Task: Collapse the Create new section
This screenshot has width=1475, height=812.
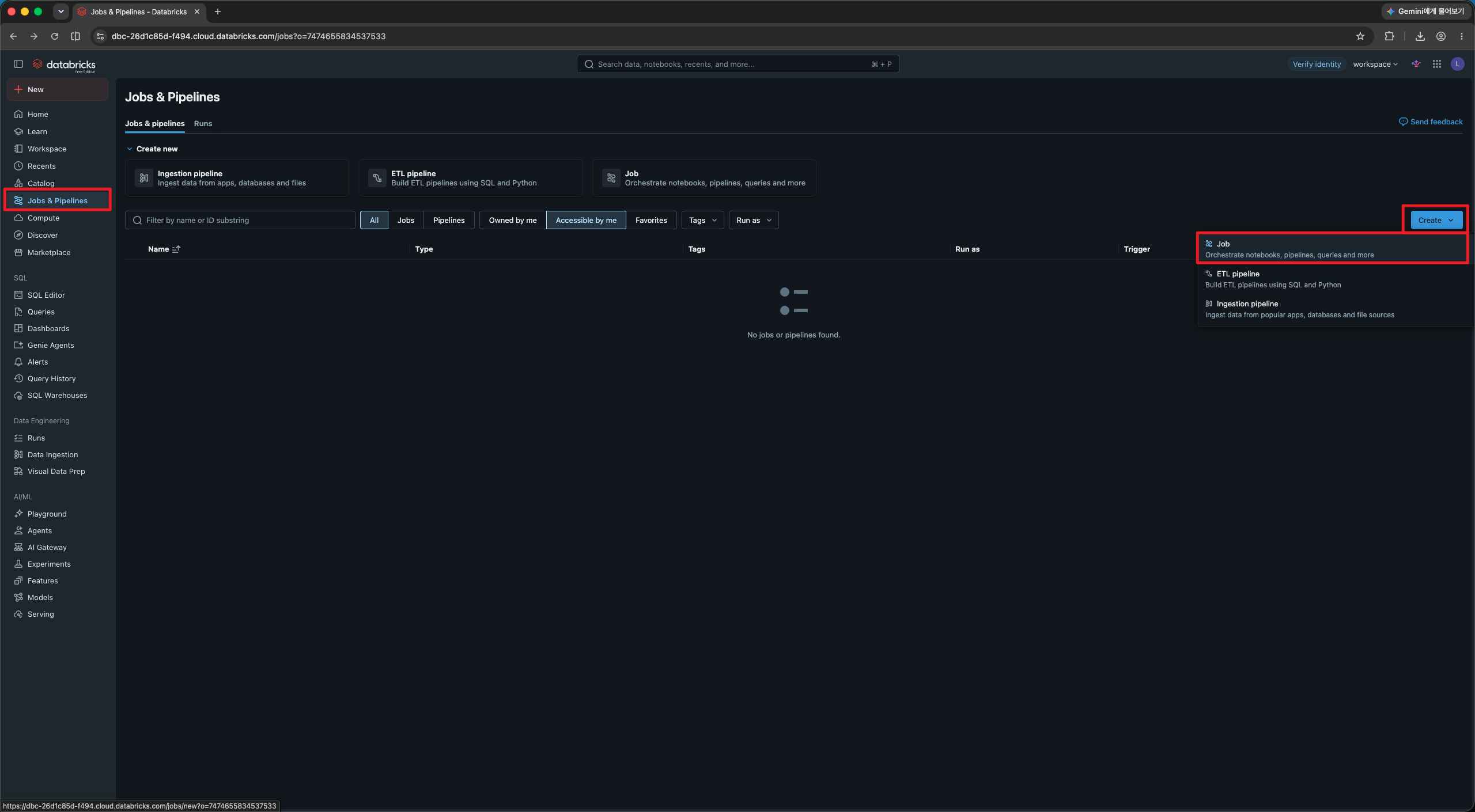Action: [130, 149]
